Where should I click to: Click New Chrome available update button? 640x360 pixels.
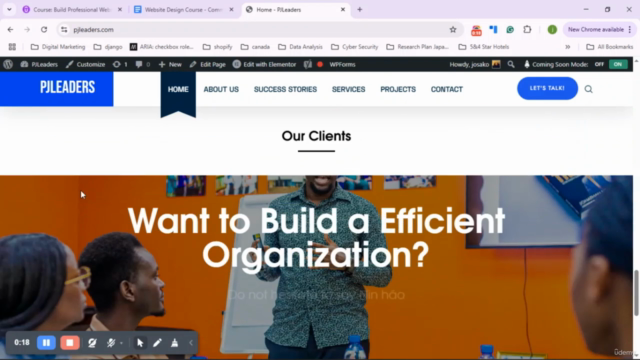tap(599, 29)
